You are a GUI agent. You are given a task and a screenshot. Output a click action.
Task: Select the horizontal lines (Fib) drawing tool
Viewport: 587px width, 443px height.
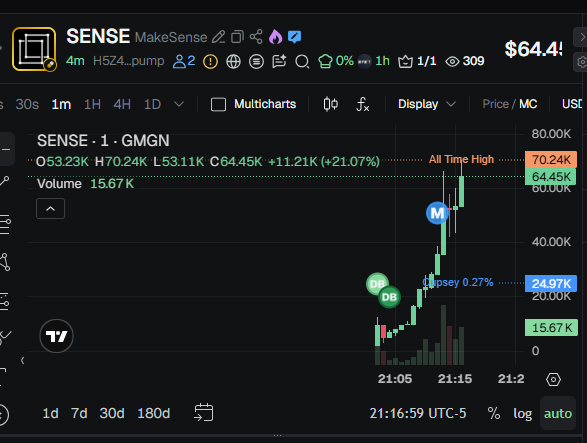[x=4, y=225]
